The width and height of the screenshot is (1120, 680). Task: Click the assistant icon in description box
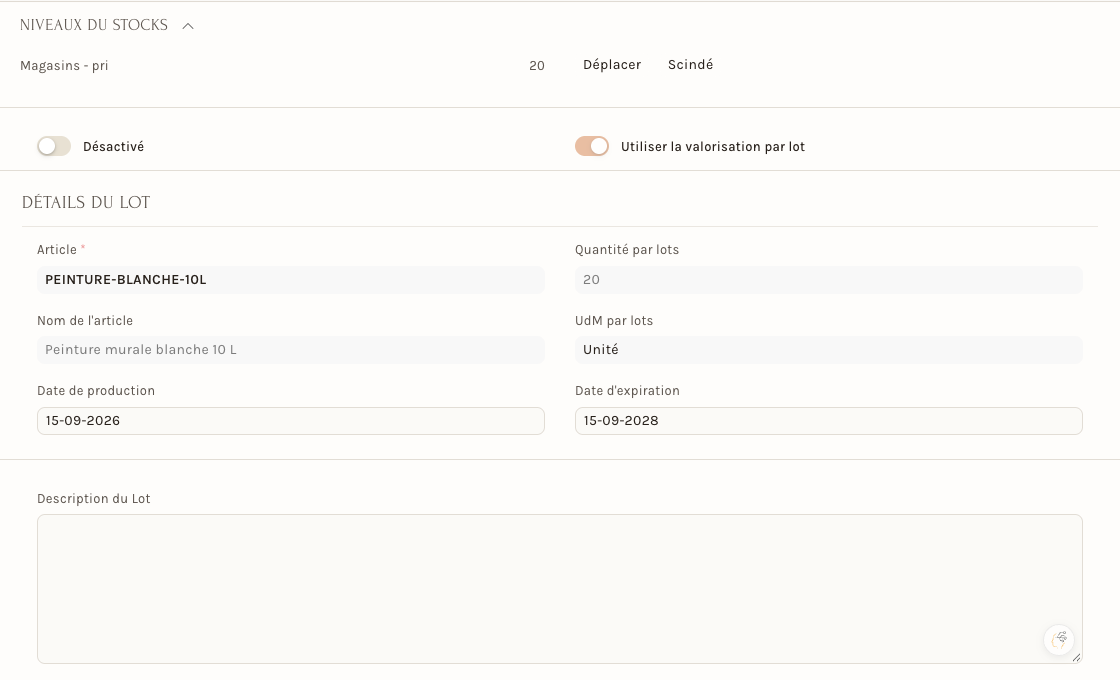pos(1059,639)
